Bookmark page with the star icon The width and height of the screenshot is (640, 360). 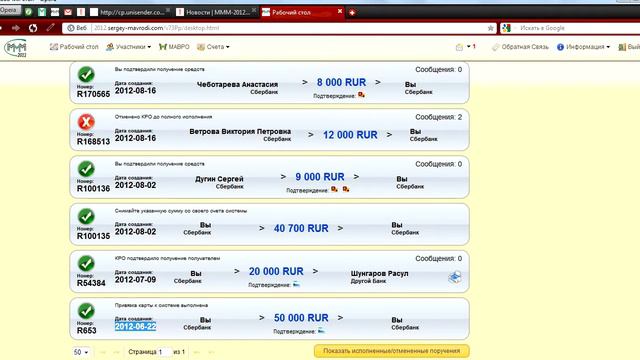point(490,28)
